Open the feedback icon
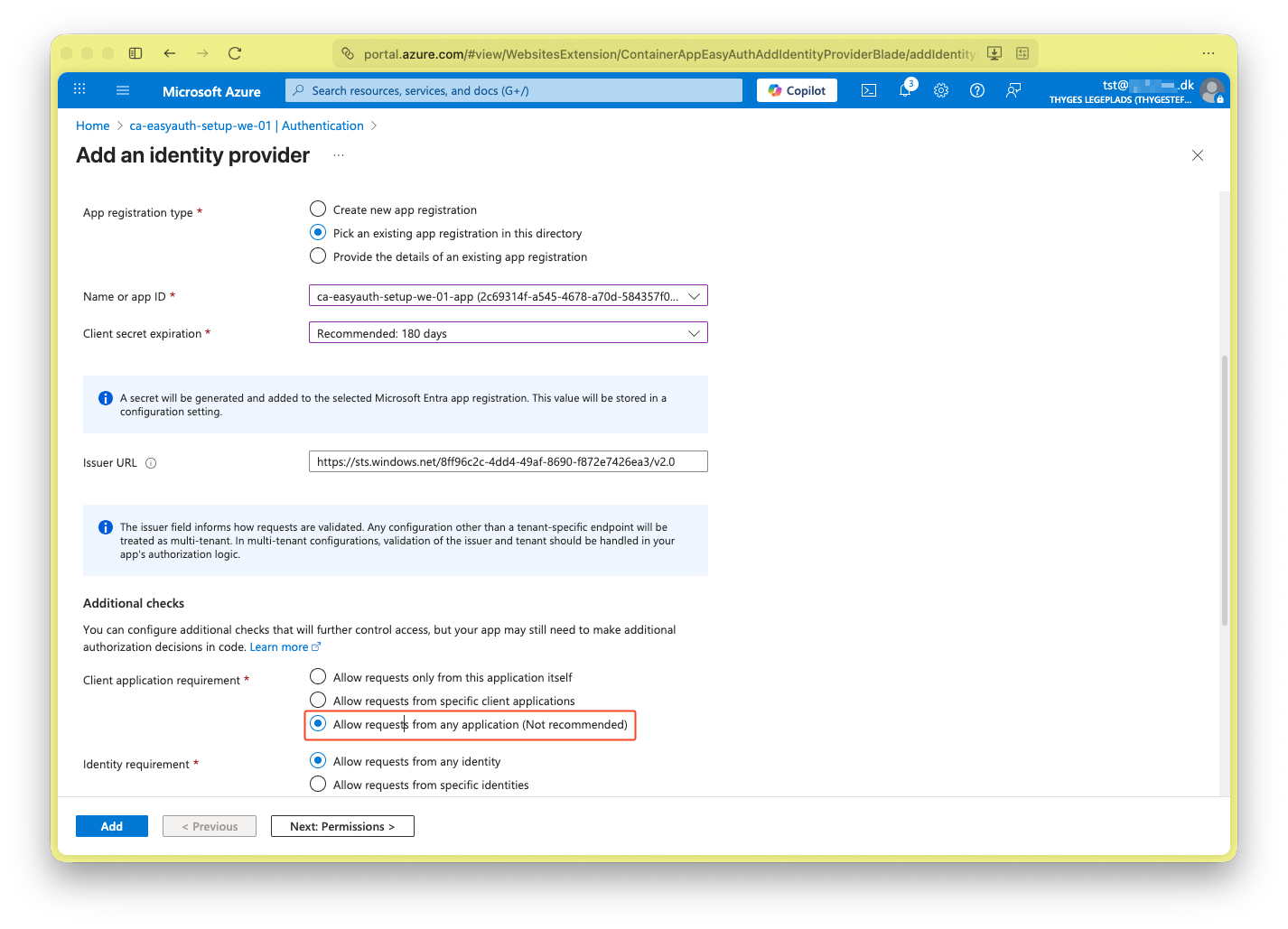The height and width of the screenshot is (929, 1288). coord(1013,90)
